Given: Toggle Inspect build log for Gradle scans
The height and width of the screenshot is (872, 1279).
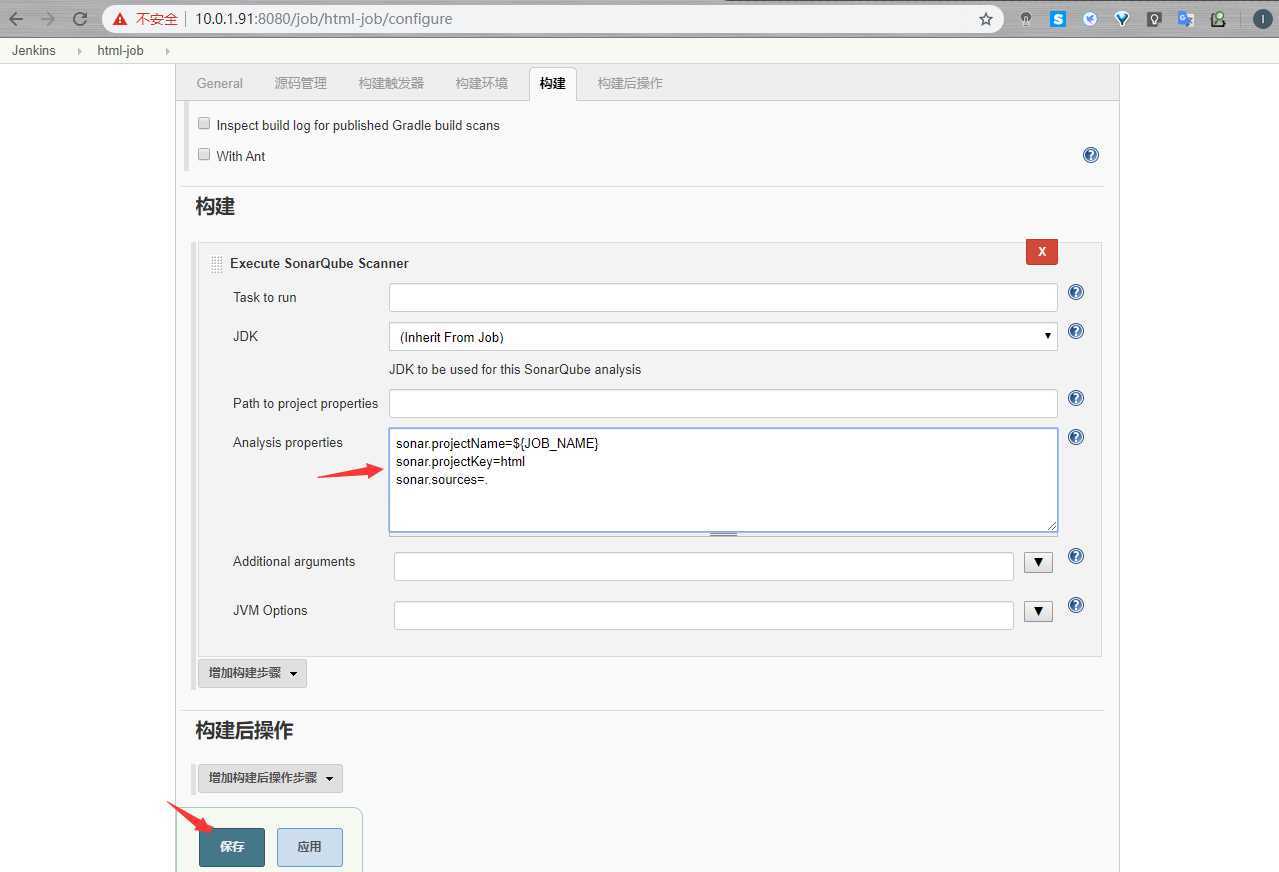Looking at the screenshot, I should pos(204,124).
